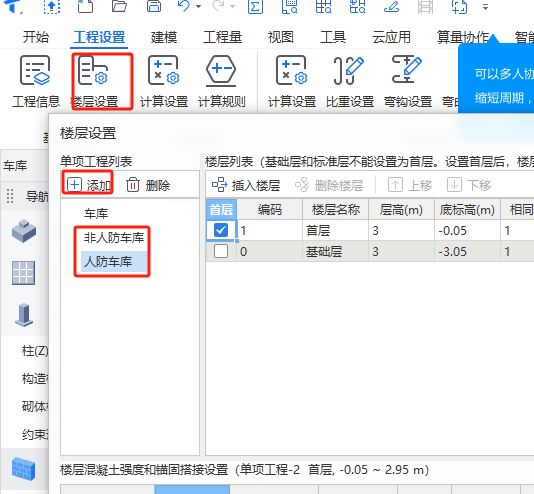534x494 pixels.
Task: Click the column pillar icon in sidebar
Action: [x=24, y=315]
